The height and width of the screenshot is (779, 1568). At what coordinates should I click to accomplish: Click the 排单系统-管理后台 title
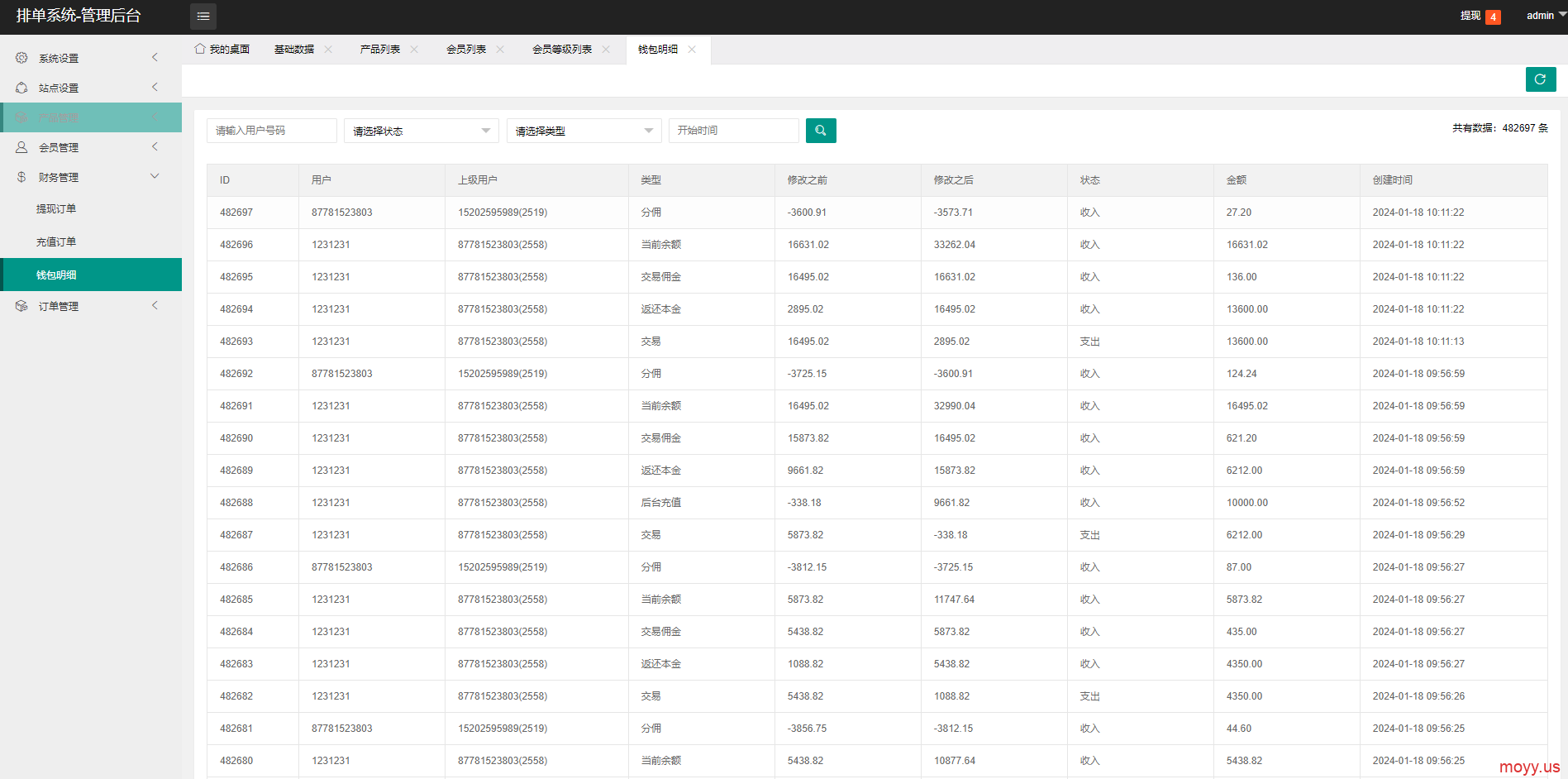(x=79, y=16)
